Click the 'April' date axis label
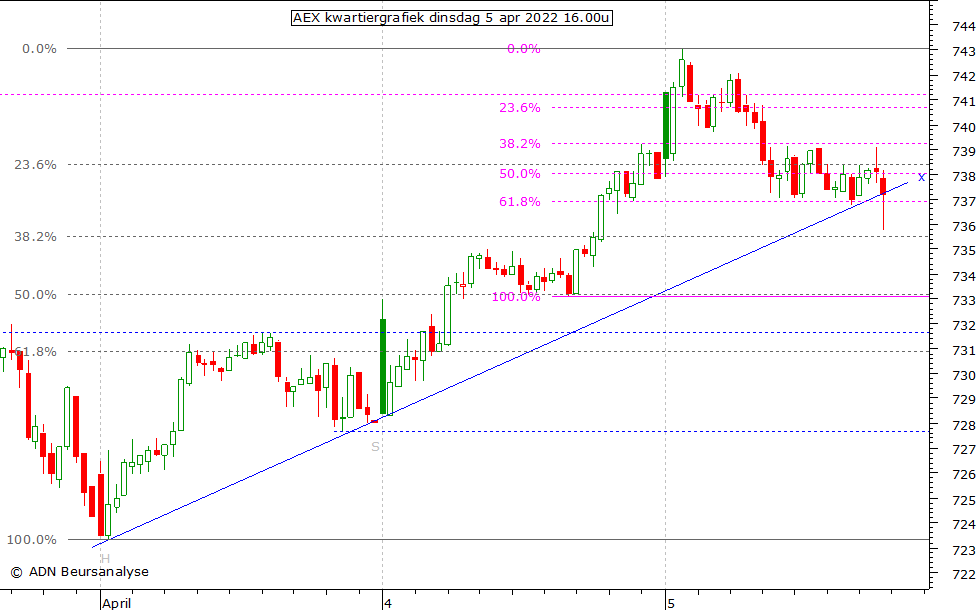 117,603
